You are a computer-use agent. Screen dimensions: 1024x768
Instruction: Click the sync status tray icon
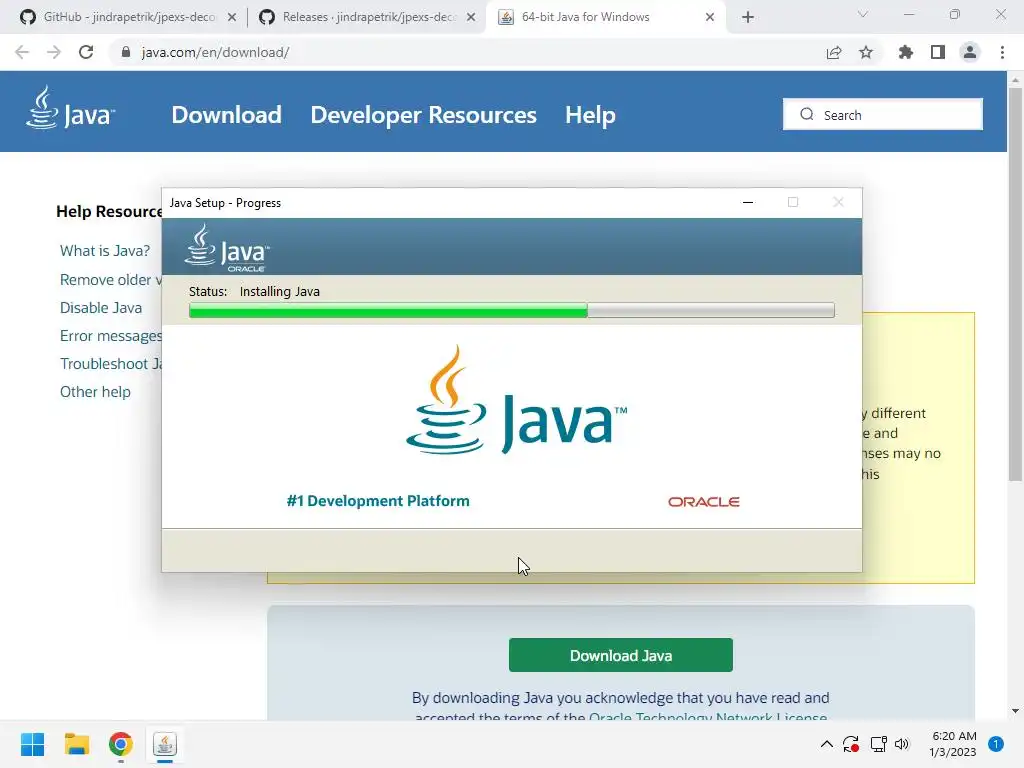point(851,744)
